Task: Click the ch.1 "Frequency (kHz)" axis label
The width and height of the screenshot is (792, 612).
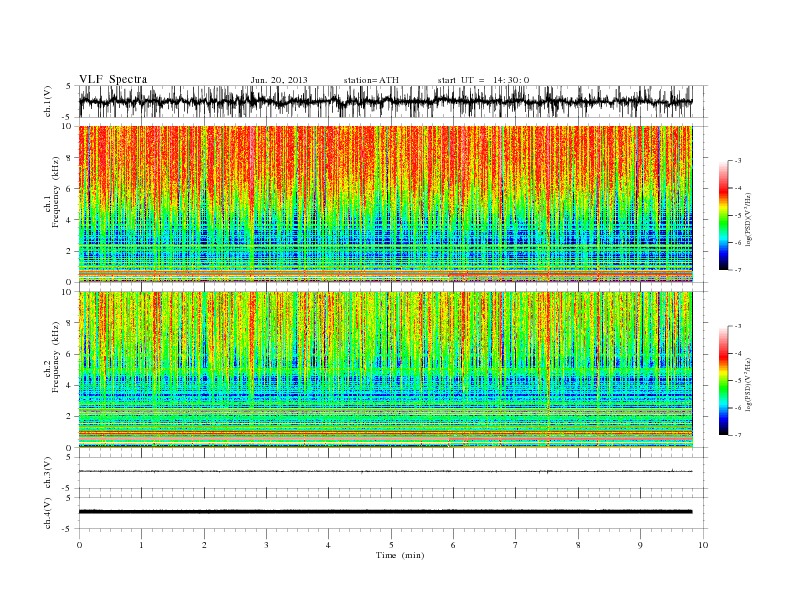Action: click(55, 192)
